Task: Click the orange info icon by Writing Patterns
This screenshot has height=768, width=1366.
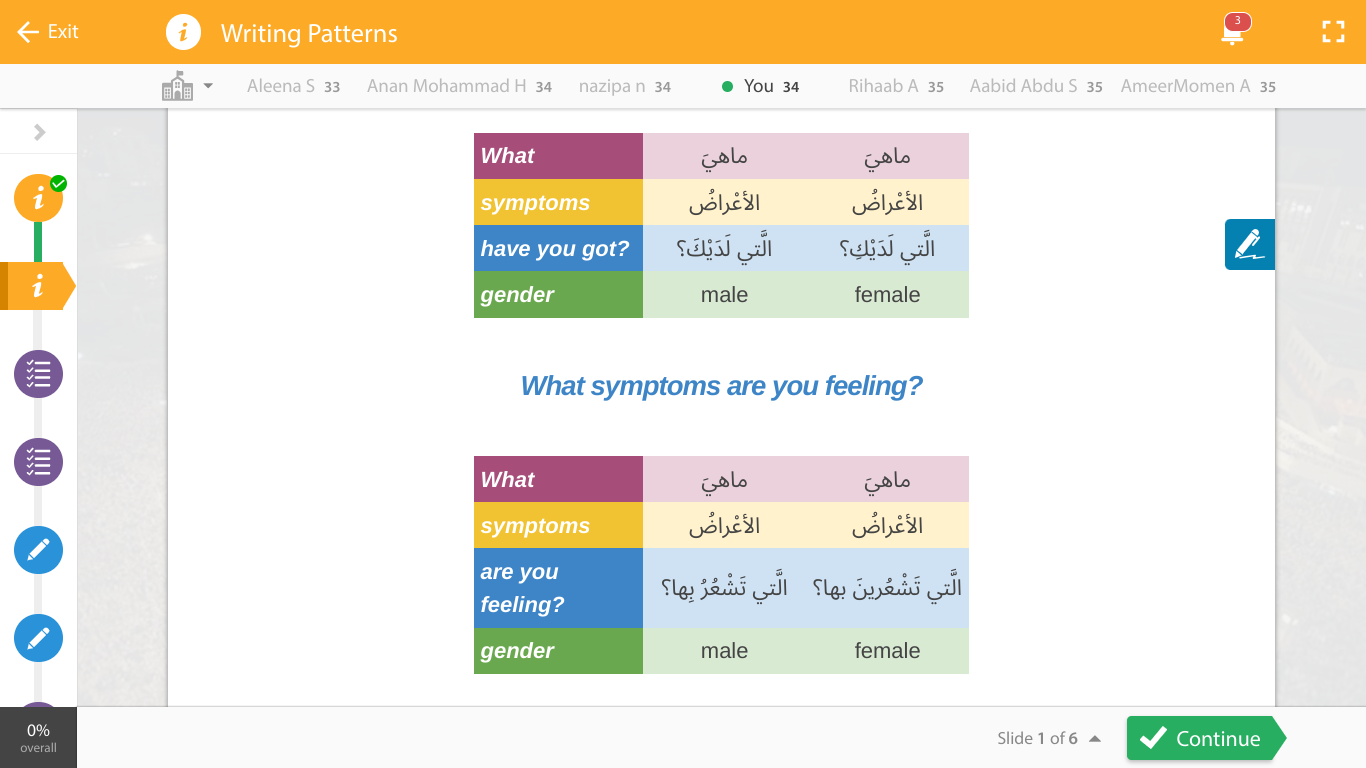Action: [x=183, y=32]
